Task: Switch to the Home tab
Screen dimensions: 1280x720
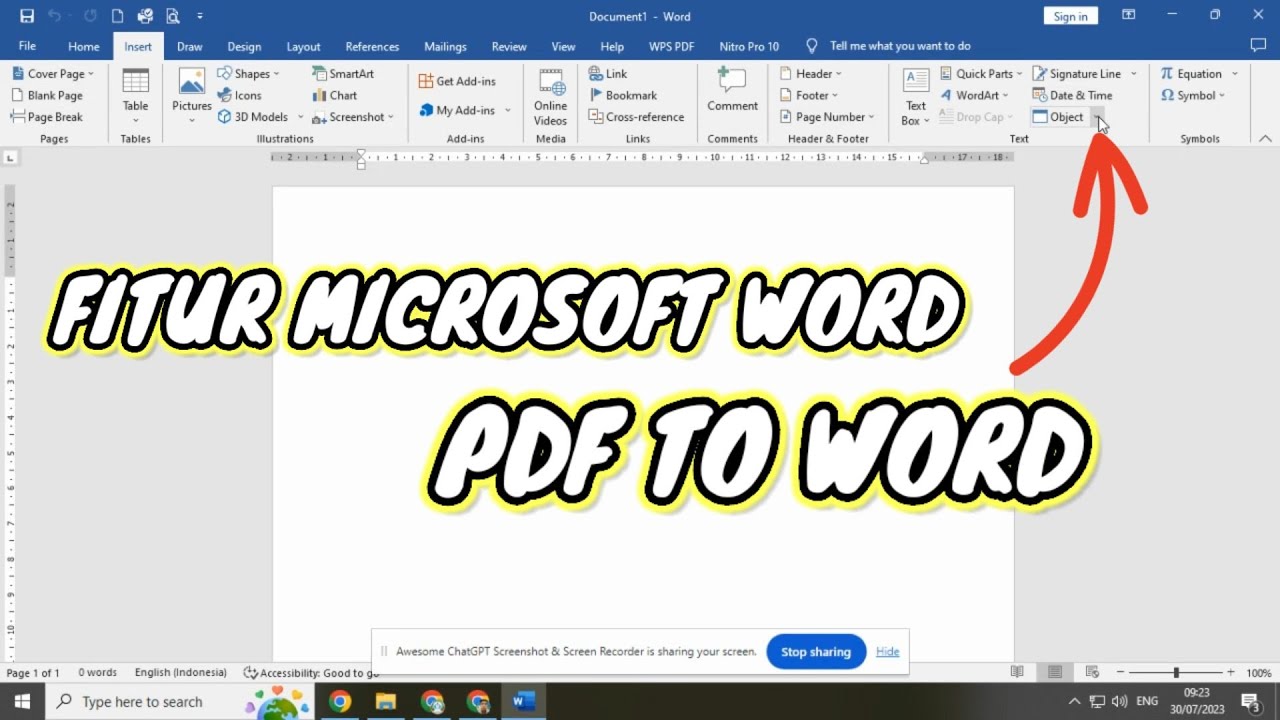Action: click(84, 46)
